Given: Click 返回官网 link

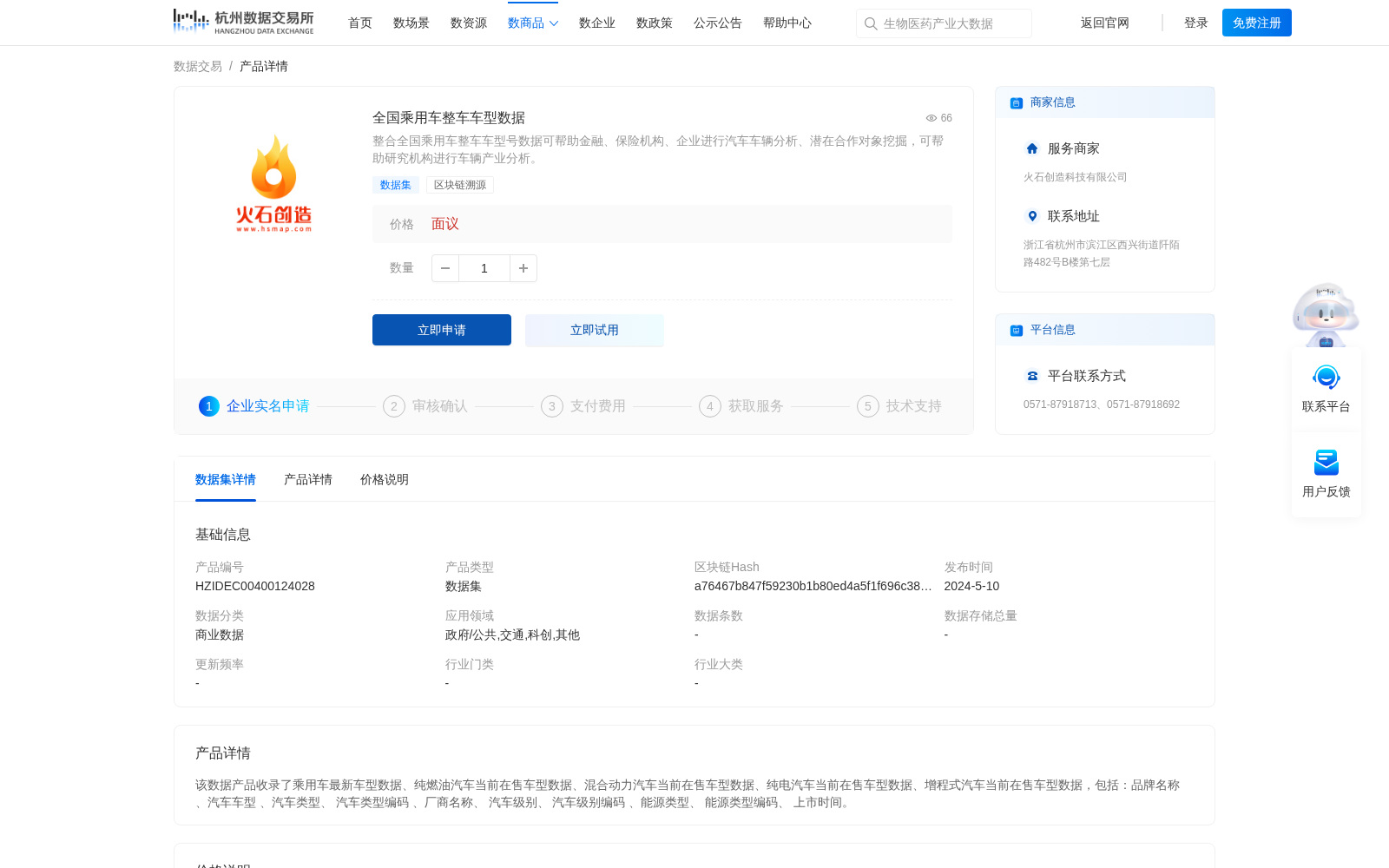Looking at the screenshot, I should click(1105, 23).
